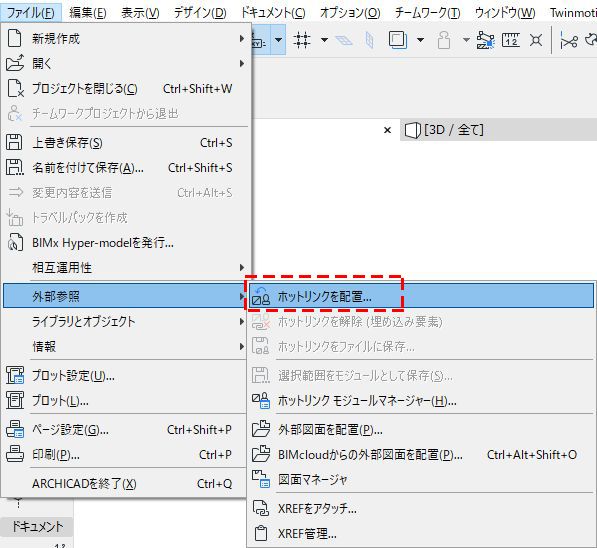597x548 pixels.
Task: Click the XREF管理 clipboard icon
Action: [261, 533]
